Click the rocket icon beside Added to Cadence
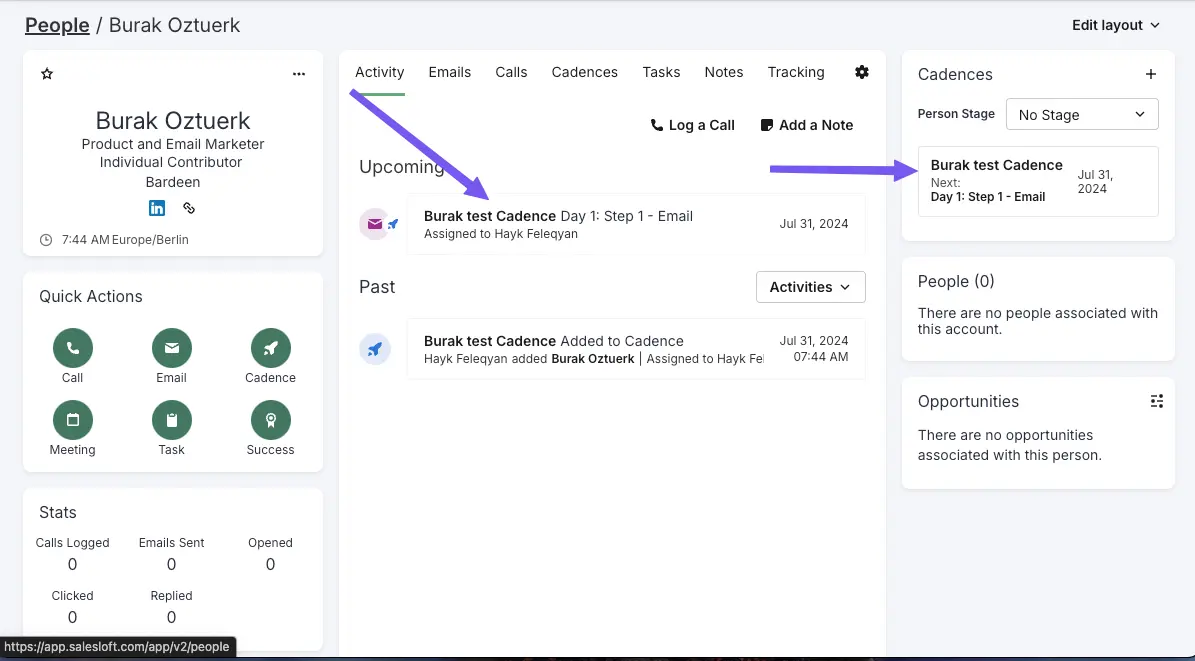 click(375, 349)
